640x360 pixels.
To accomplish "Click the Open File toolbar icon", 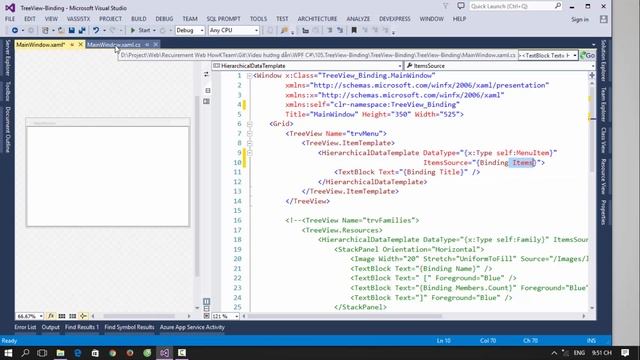I will (x=61, y=30).
